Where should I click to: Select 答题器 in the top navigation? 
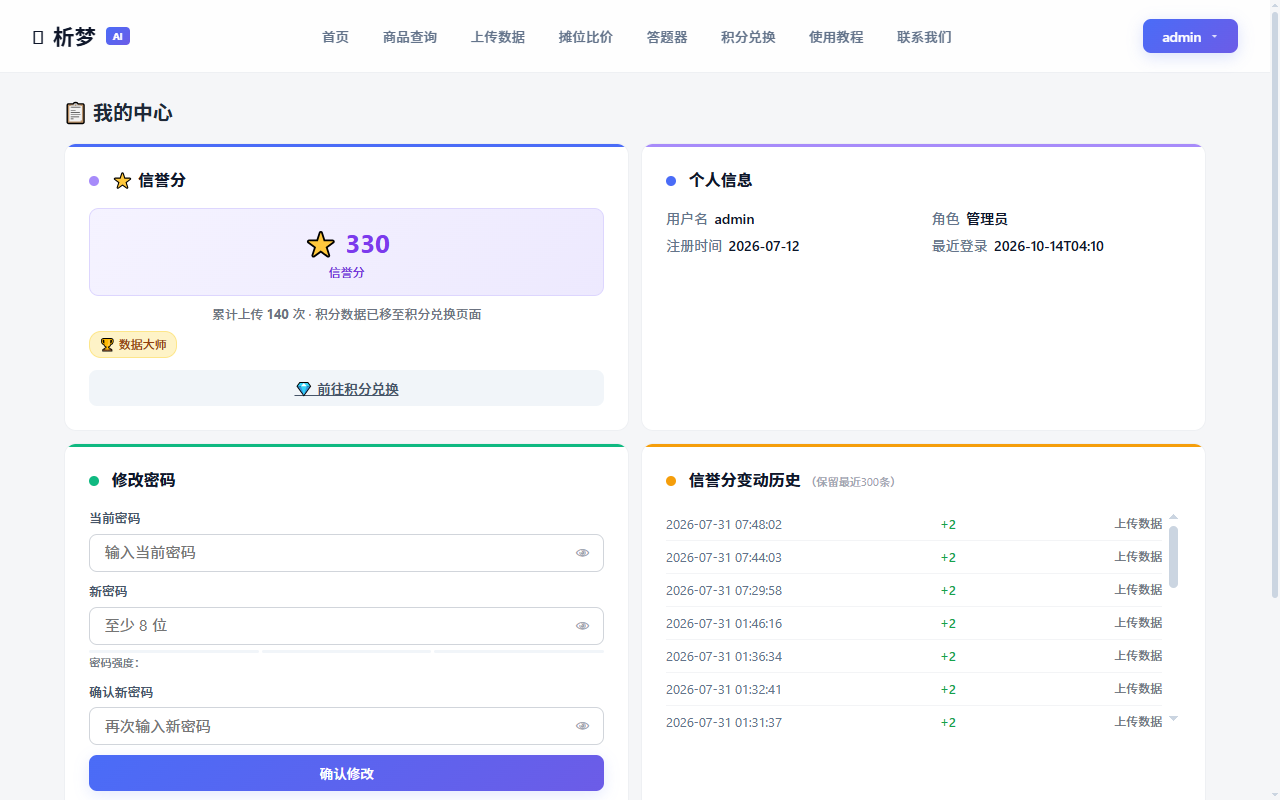point(667,37)
